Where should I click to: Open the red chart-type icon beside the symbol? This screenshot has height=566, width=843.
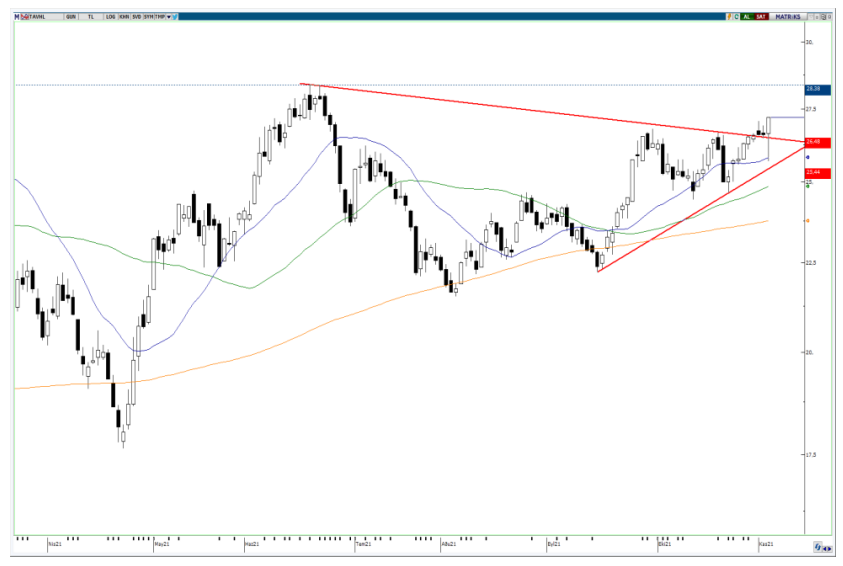25,17
